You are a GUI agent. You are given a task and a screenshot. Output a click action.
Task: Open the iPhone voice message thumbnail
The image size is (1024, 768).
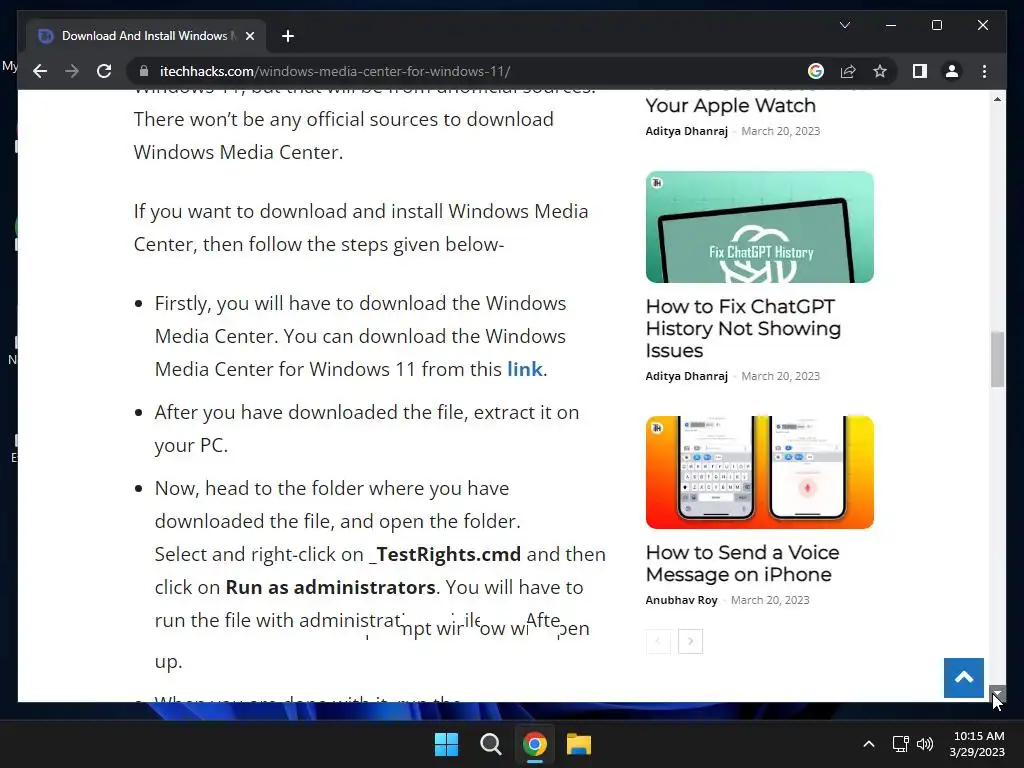pyautogui.click(x=760, y=472)
